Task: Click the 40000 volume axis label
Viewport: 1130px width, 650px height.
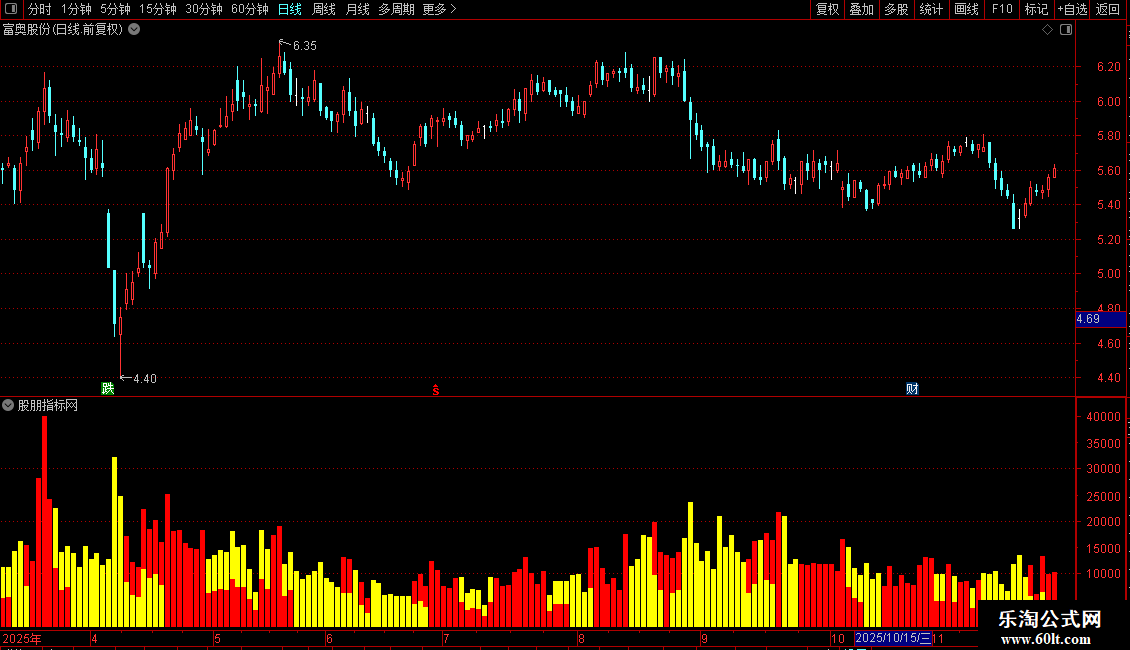Action: pos(1103,417)
